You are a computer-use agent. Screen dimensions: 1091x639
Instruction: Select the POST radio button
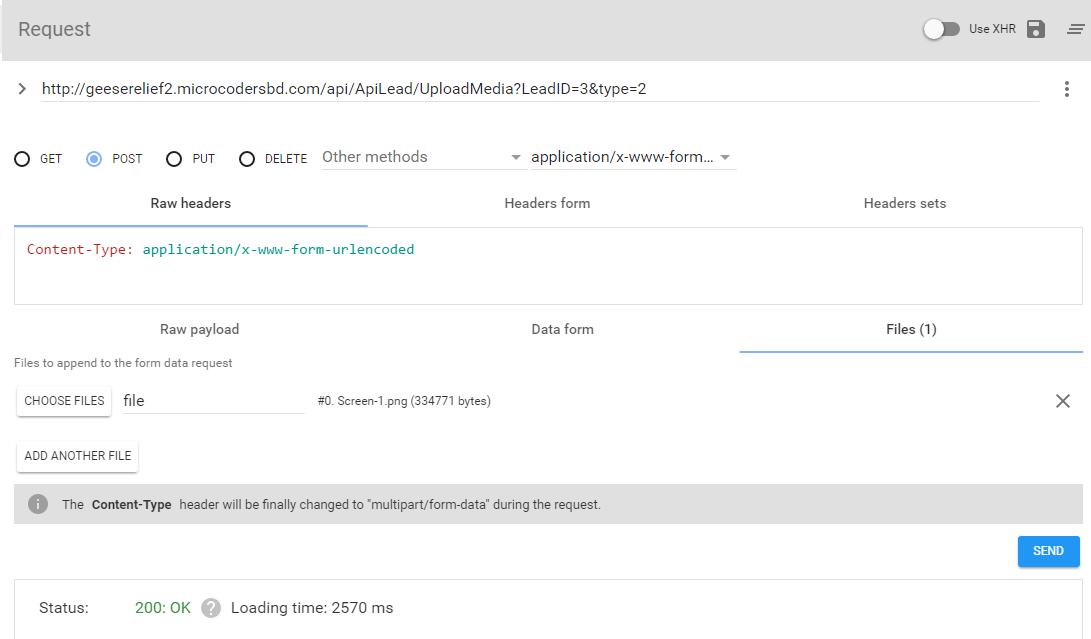pos(95,159)
